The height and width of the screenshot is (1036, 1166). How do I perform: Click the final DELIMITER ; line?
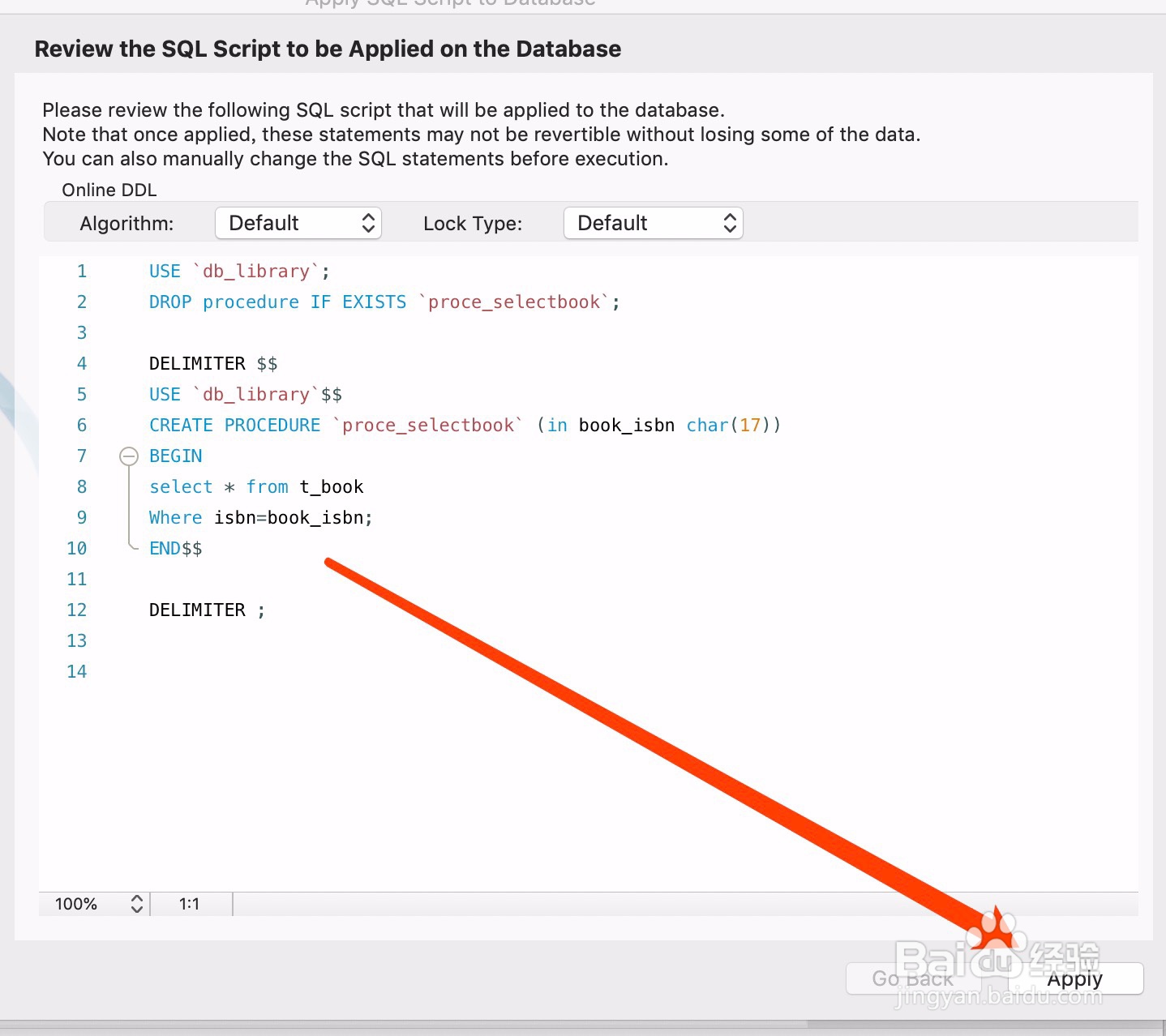[207, 610]
